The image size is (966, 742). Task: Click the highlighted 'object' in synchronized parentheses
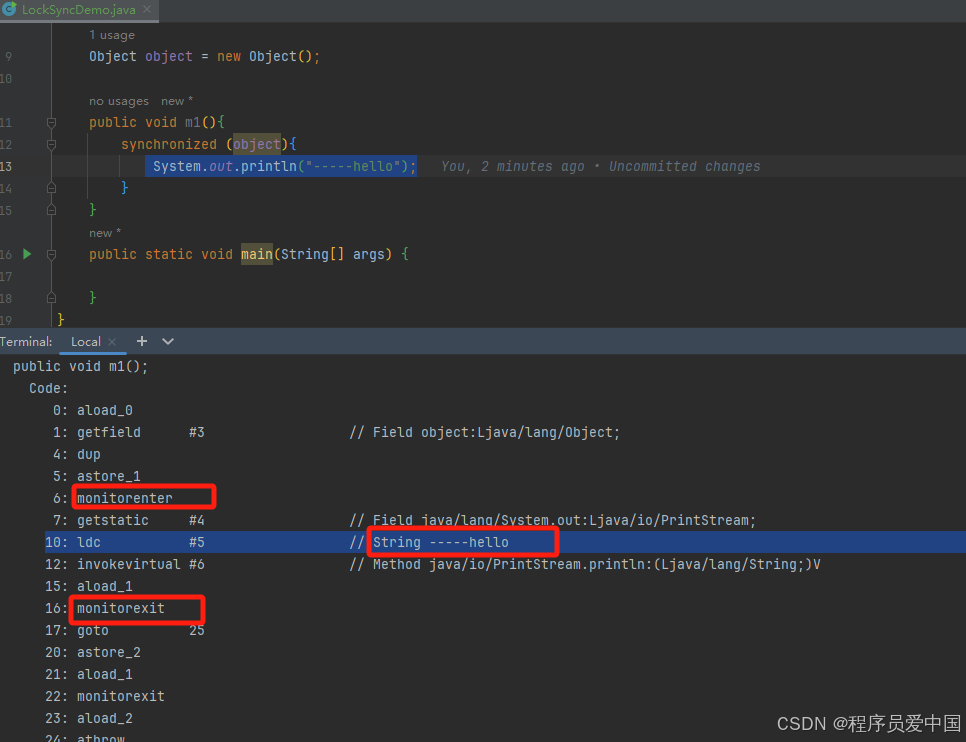coord(257,144)
